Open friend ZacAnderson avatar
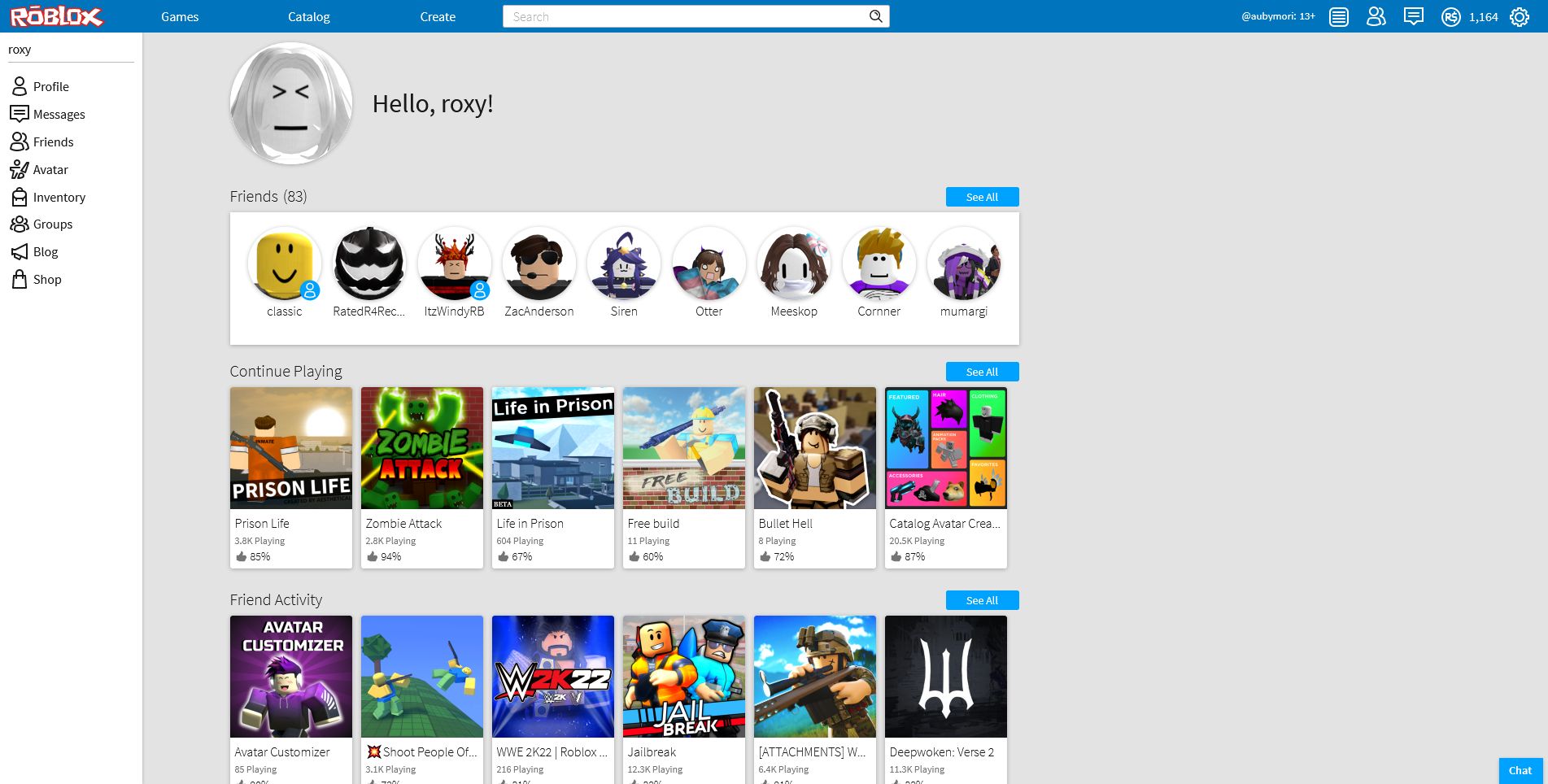Screen dimensions: 1548x784 coord(539,264)
